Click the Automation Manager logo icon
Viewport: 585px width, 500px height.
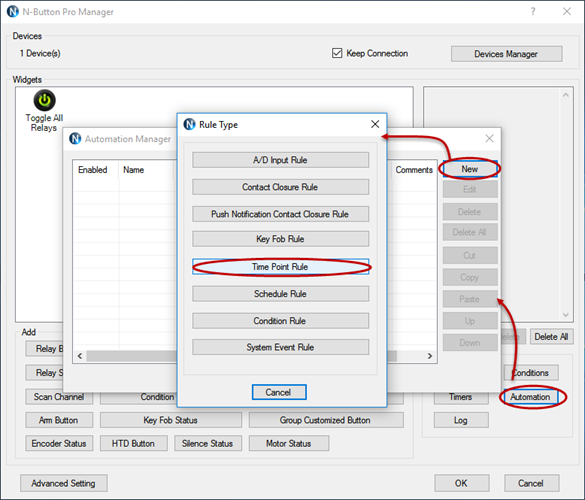(x=75, y=138)
